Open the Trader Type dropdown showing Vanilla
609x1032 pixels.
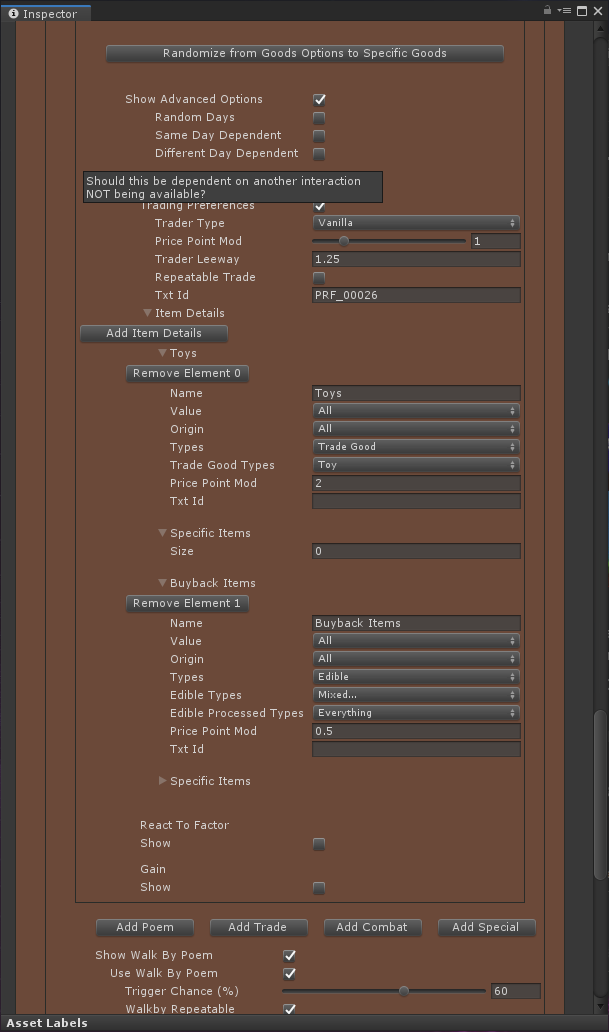pos(416,223)
